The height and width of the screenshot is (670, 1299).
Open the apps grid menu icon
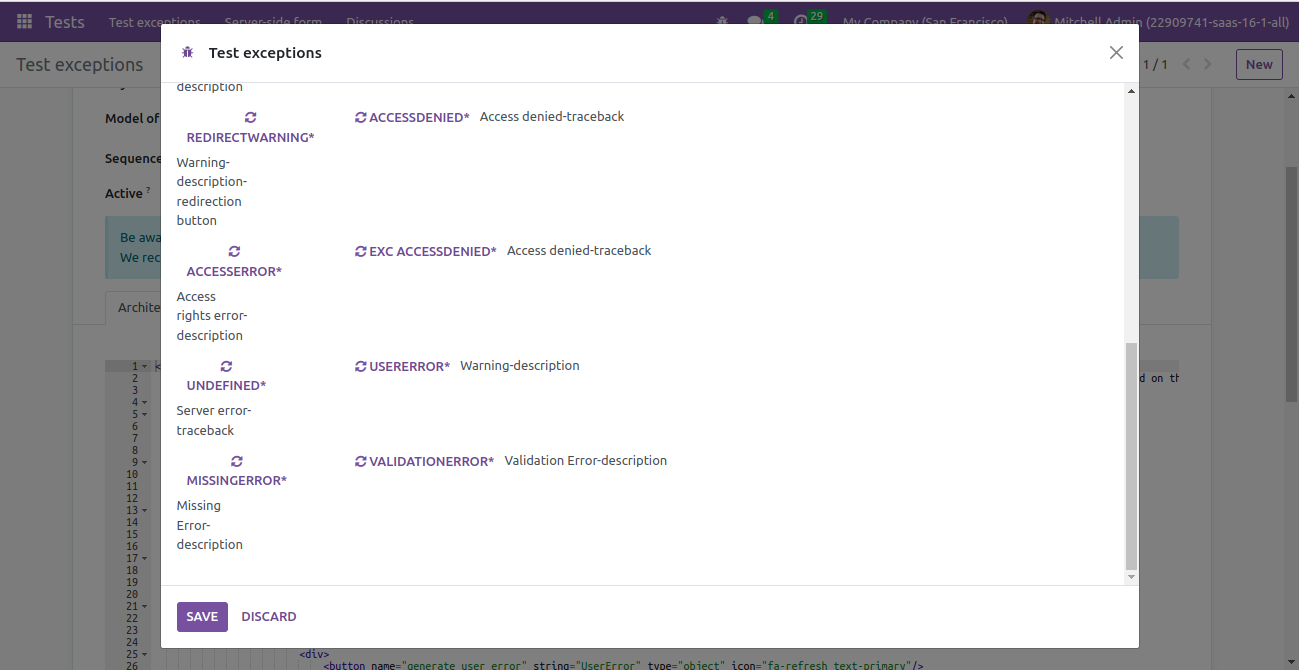click(x=24, y=21)
